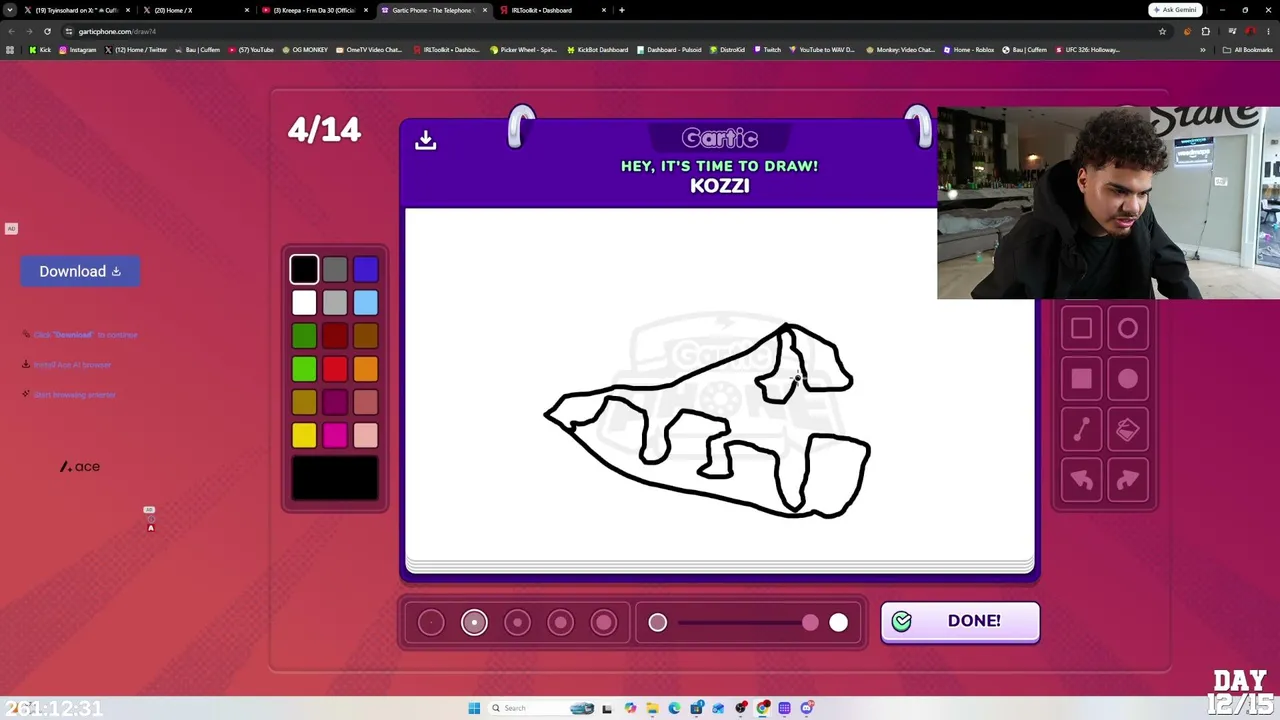This screenshot has width=1280, height=720.
Task: Show more bookmarks via the overflow chevron
Action: tap(1203, 50)
